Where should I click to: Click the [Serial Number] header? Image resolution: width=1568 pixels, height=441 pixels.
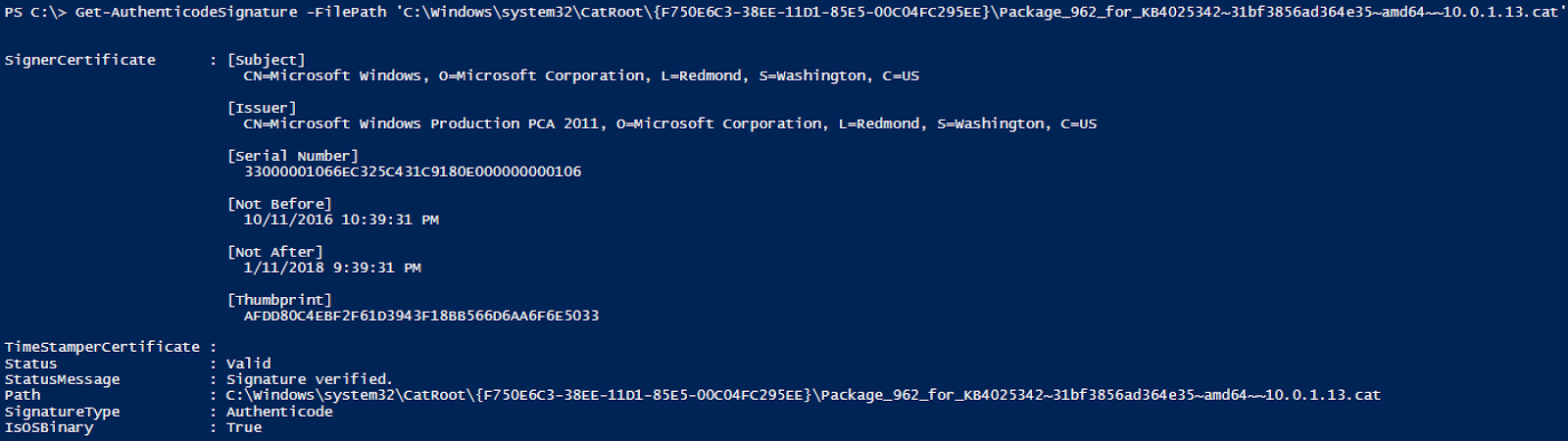[292, 156]
